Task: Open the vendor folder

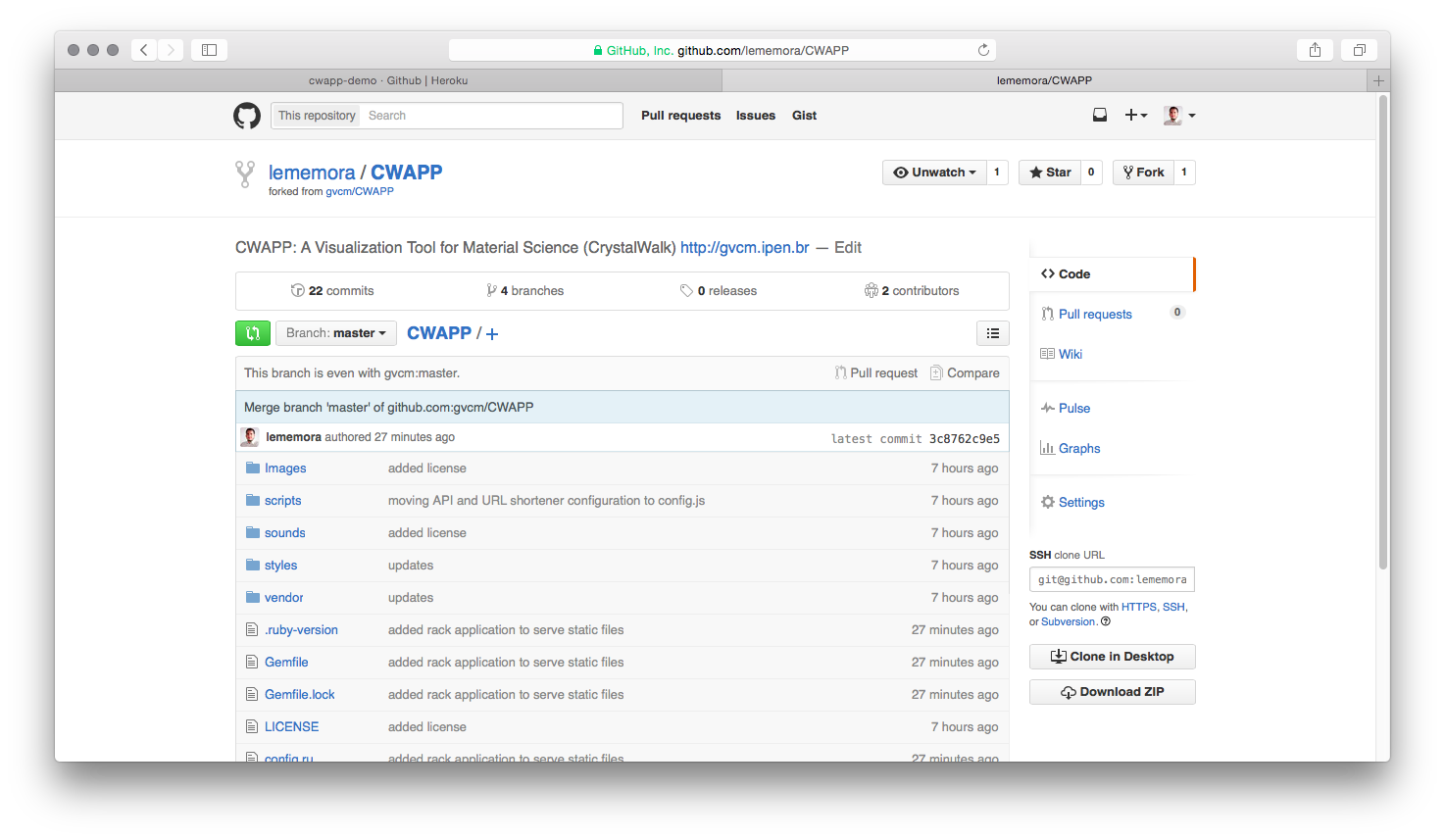Action: click(x=283, y=598)
